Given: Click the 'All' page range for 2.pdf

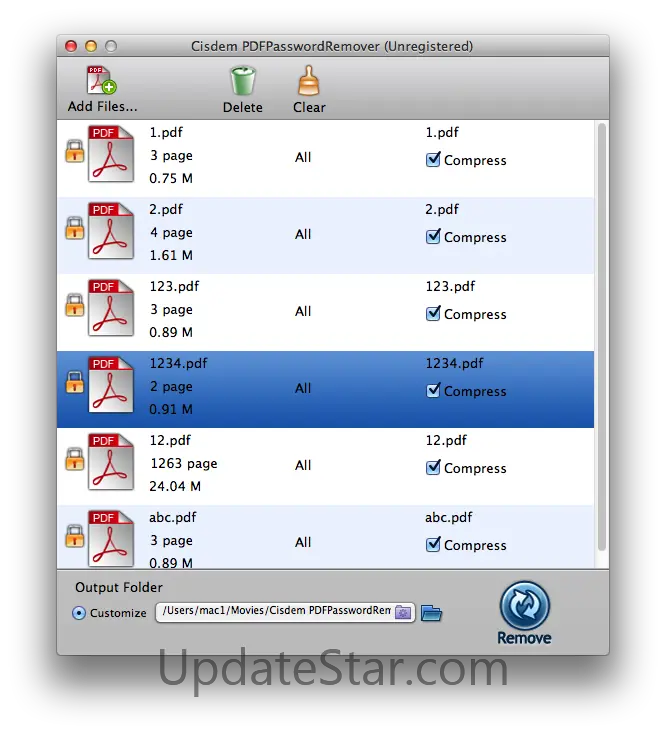Looking at the screenshot, I should pos(303,234).
